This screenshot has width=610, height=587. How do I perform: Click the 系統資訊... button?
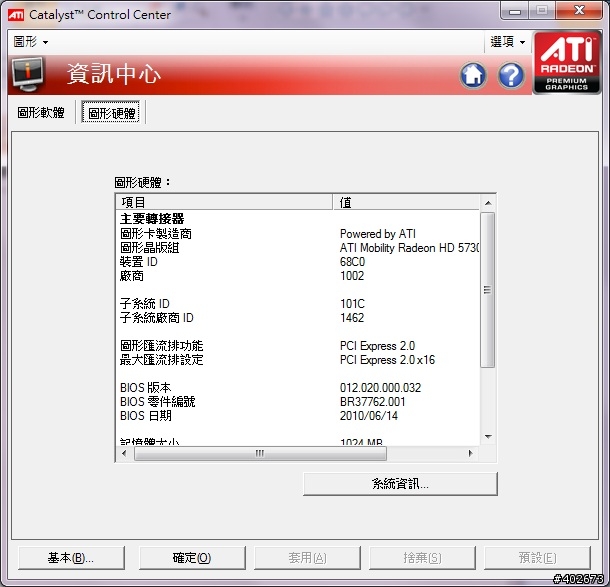[x=400, y=484]
